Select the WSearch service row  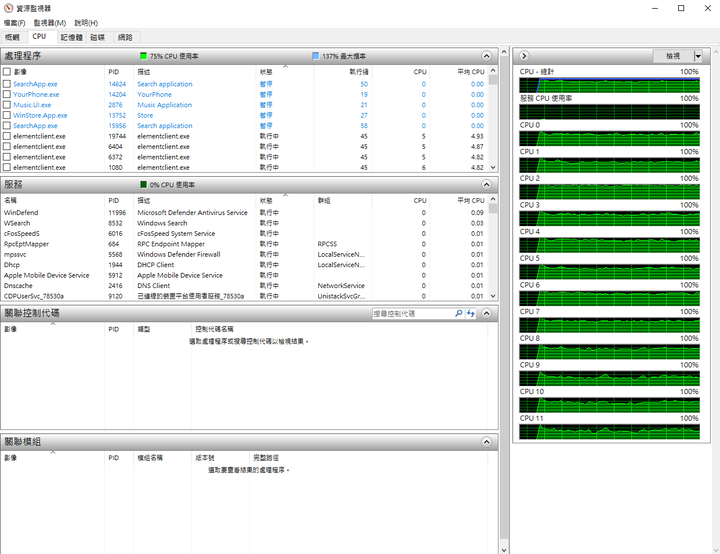click(x=244, y=223)
